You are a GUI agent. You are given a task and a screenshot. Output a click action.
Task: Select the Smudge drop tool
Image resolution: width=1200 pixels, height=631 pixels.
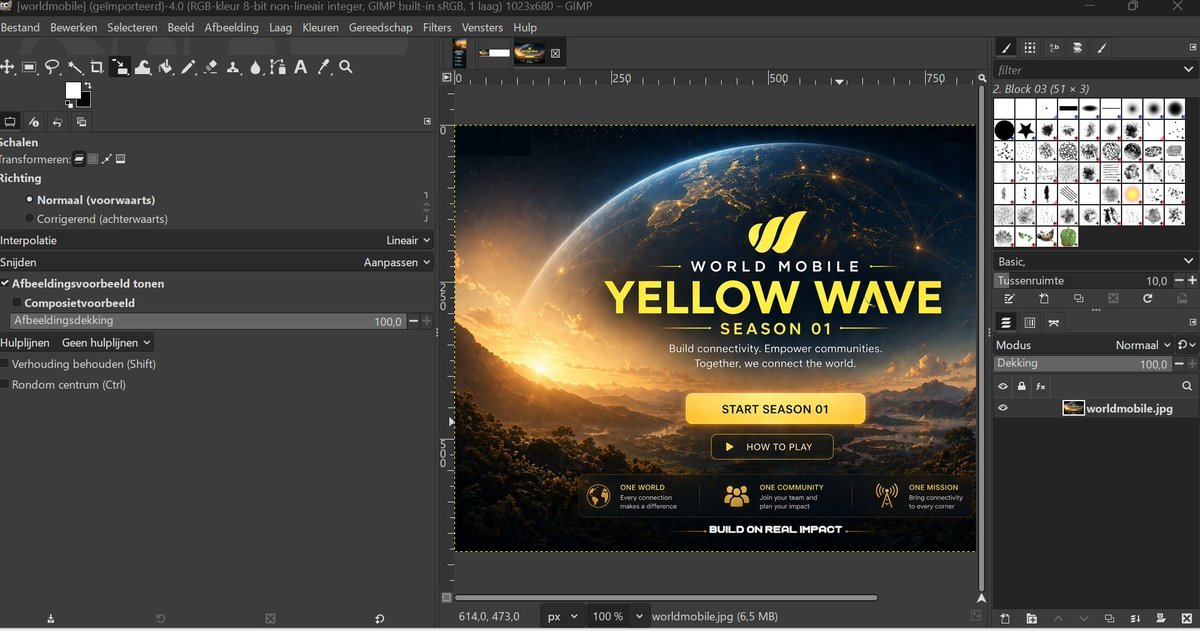pyautogui.click(x=256, y=67)
